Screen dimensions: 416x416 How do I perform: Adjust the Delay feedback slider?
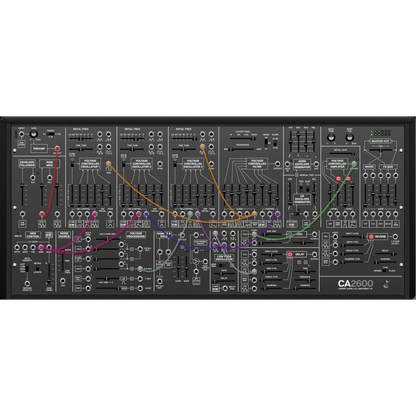click(x=305, y=281)
